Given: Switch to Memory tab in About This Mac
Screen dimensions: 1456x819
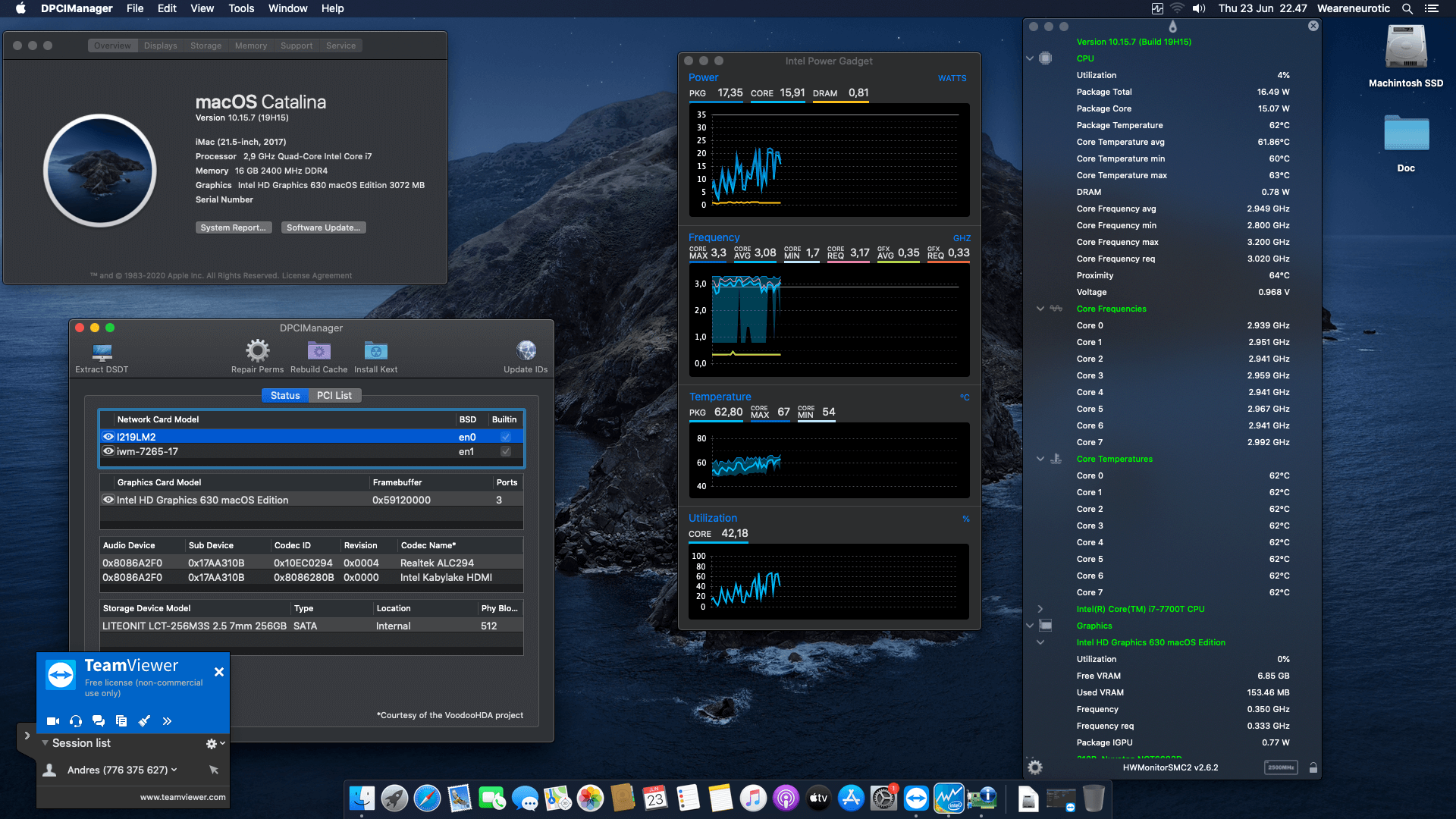Looking at the screenshot, I should coord(251,45).
